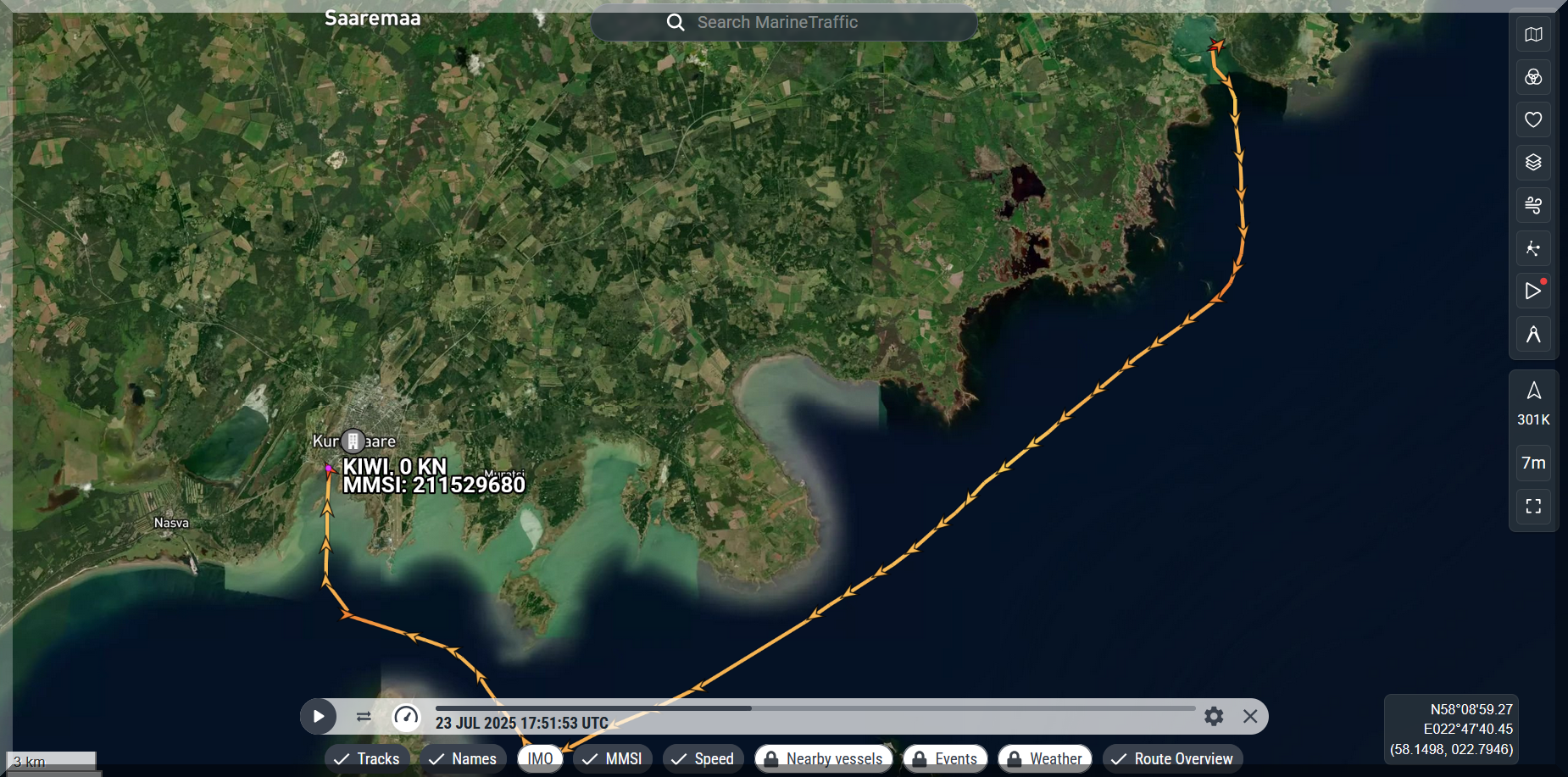This screenshot has height=777, width=1568.
Task: Open the measure distance compass tool
Action: (1533, 335)
